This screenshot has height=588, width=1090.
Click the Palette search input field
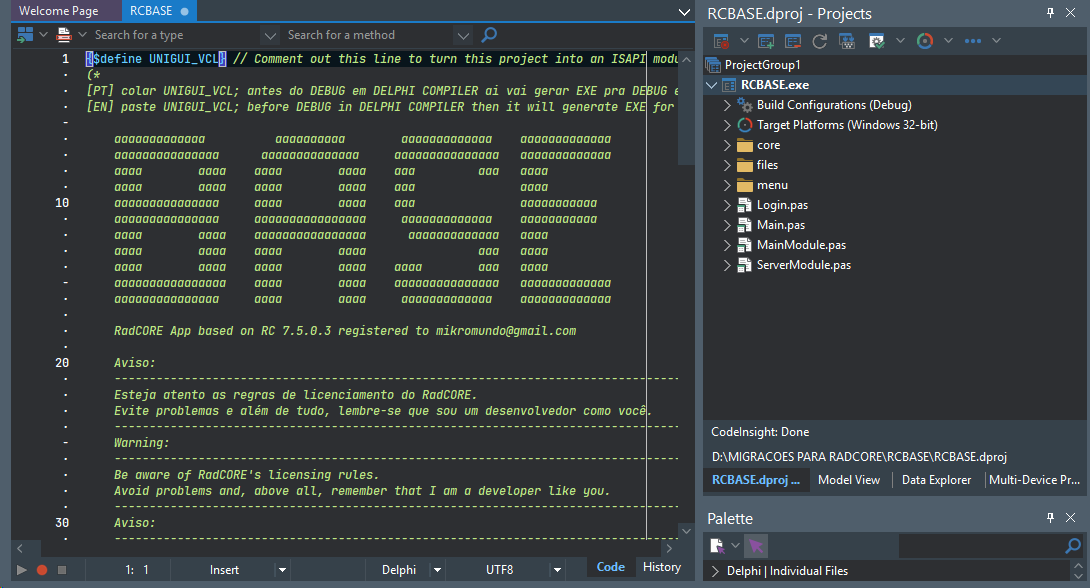click(x=980, y=545)
